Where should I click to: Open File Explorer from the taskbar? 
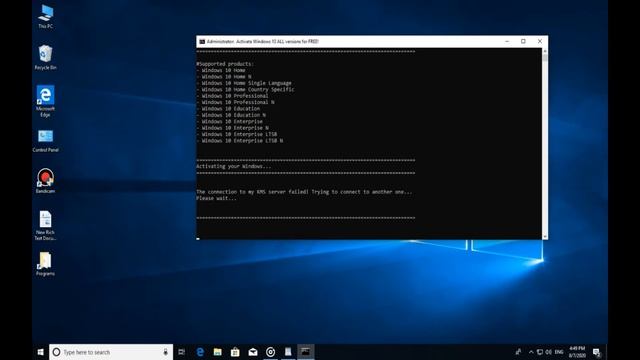[218, 352]
